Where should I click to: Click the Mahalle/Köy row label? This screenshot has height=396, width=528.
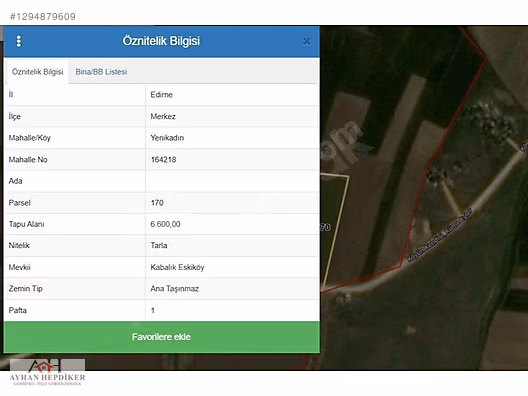coord(30,138)
